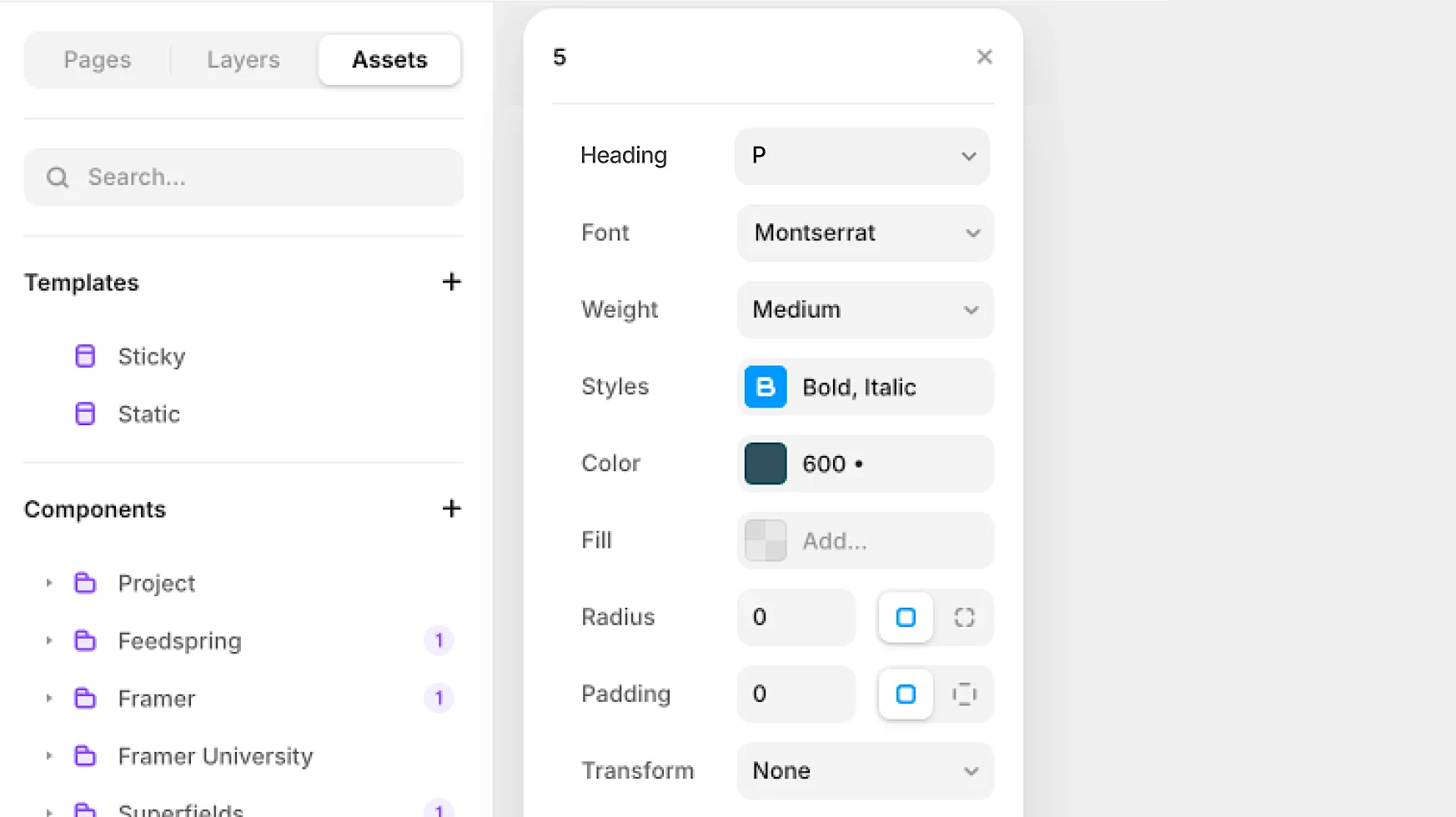Click the Radius value input field
The height and width of the screenshot is (817, 1456).
[795, 618]
